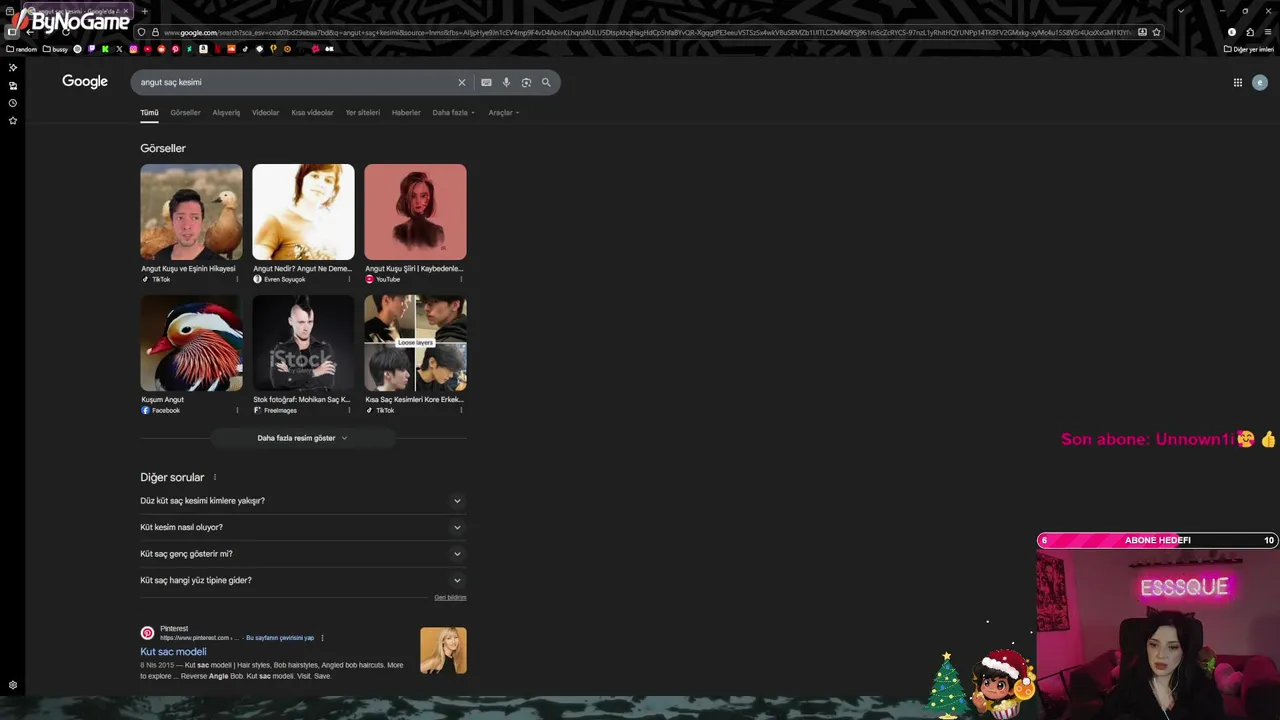The width and height of the screenshot is (1280, 720).
Task: Clear the Google search box with X
Action: pos(462,83)
